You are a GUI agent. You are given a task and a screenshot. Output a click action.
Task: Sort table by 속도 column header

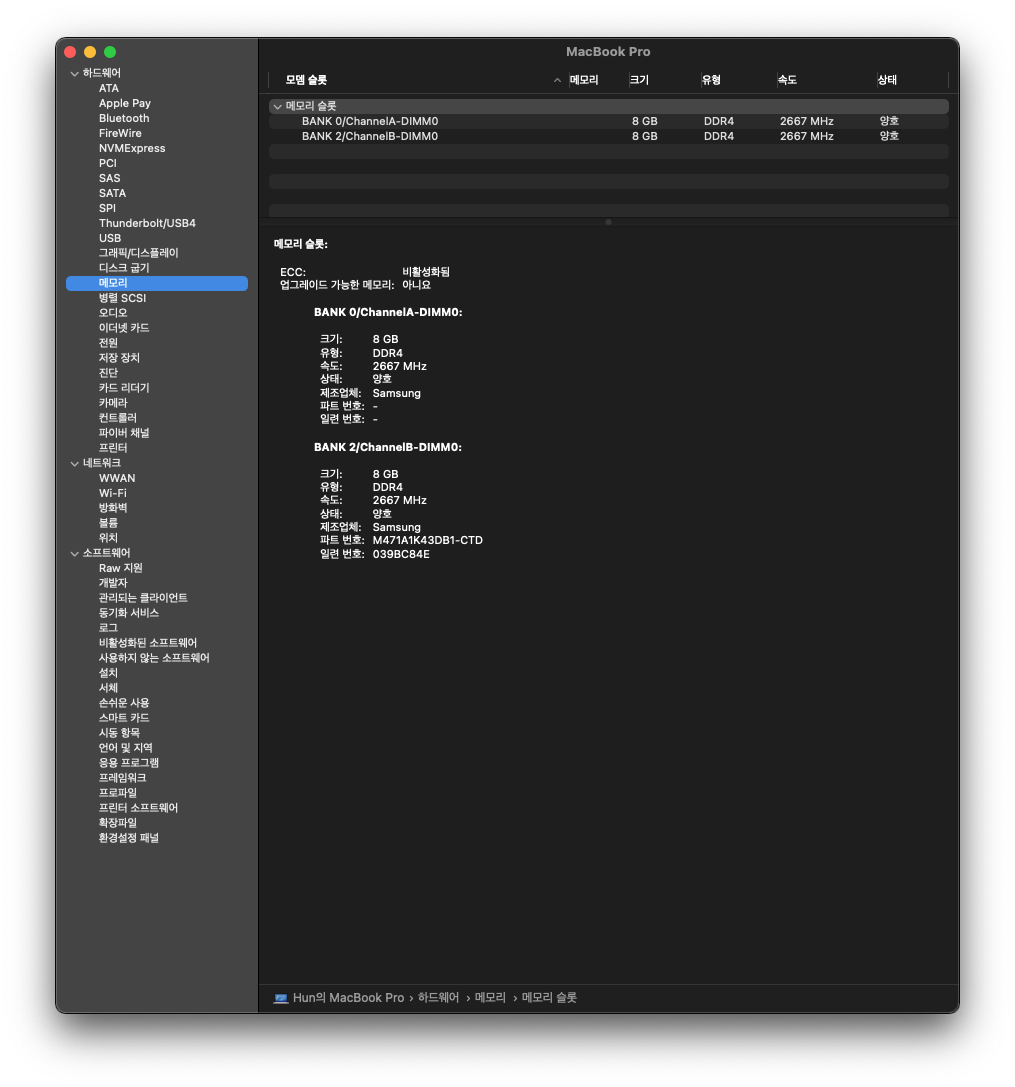coord(787,80)
